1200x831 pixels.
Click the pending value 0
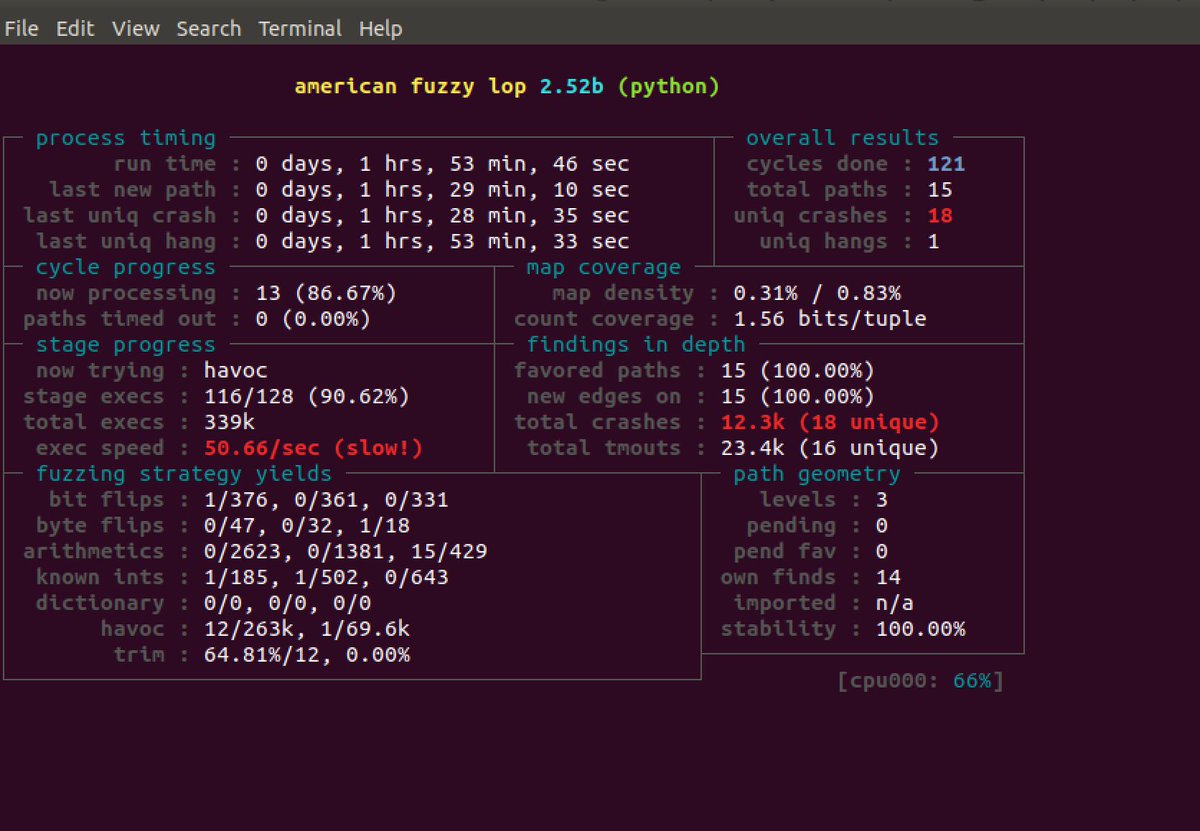882,526
